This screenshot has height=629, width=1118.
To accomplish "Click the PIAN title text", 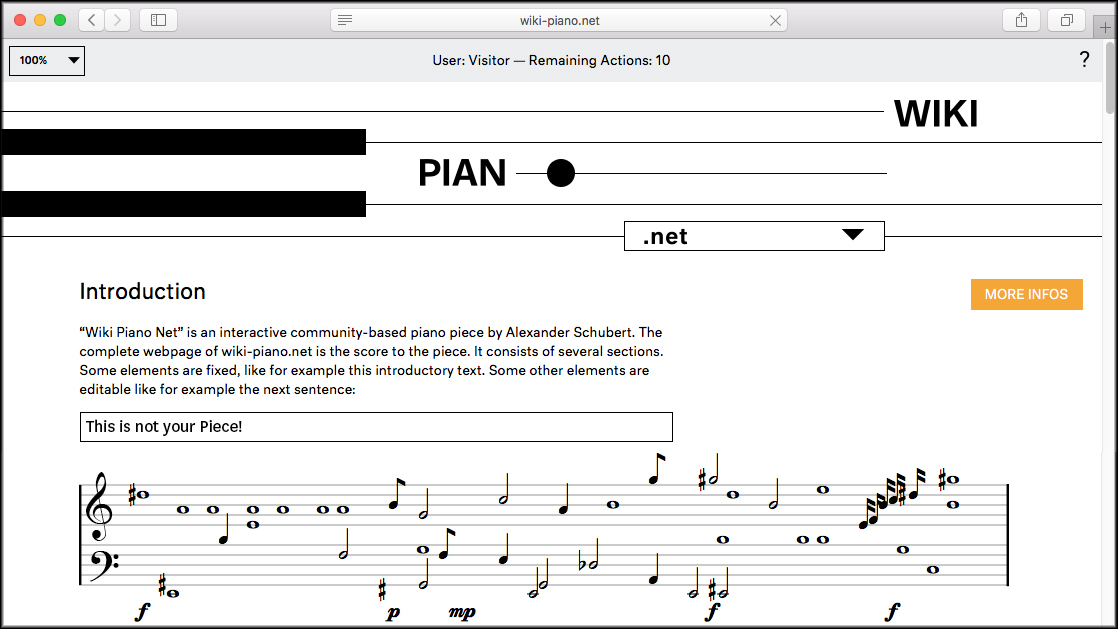I will tap(462, 173).
